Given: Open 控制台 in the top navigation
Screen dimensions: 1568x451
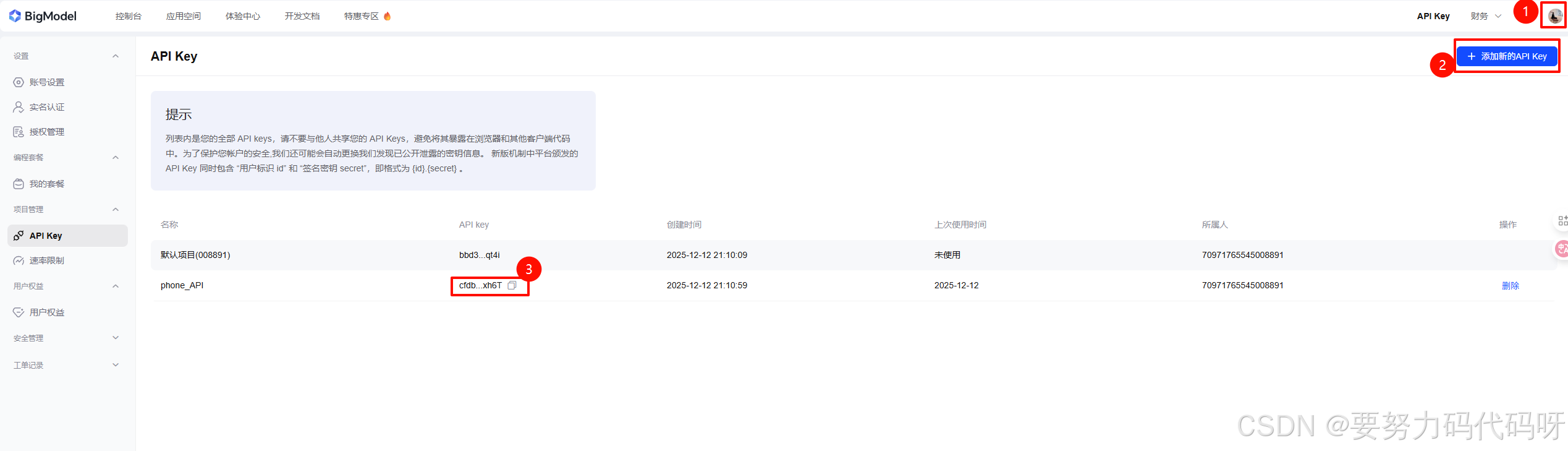Looking at the screenshot, I should coord(129,16).
